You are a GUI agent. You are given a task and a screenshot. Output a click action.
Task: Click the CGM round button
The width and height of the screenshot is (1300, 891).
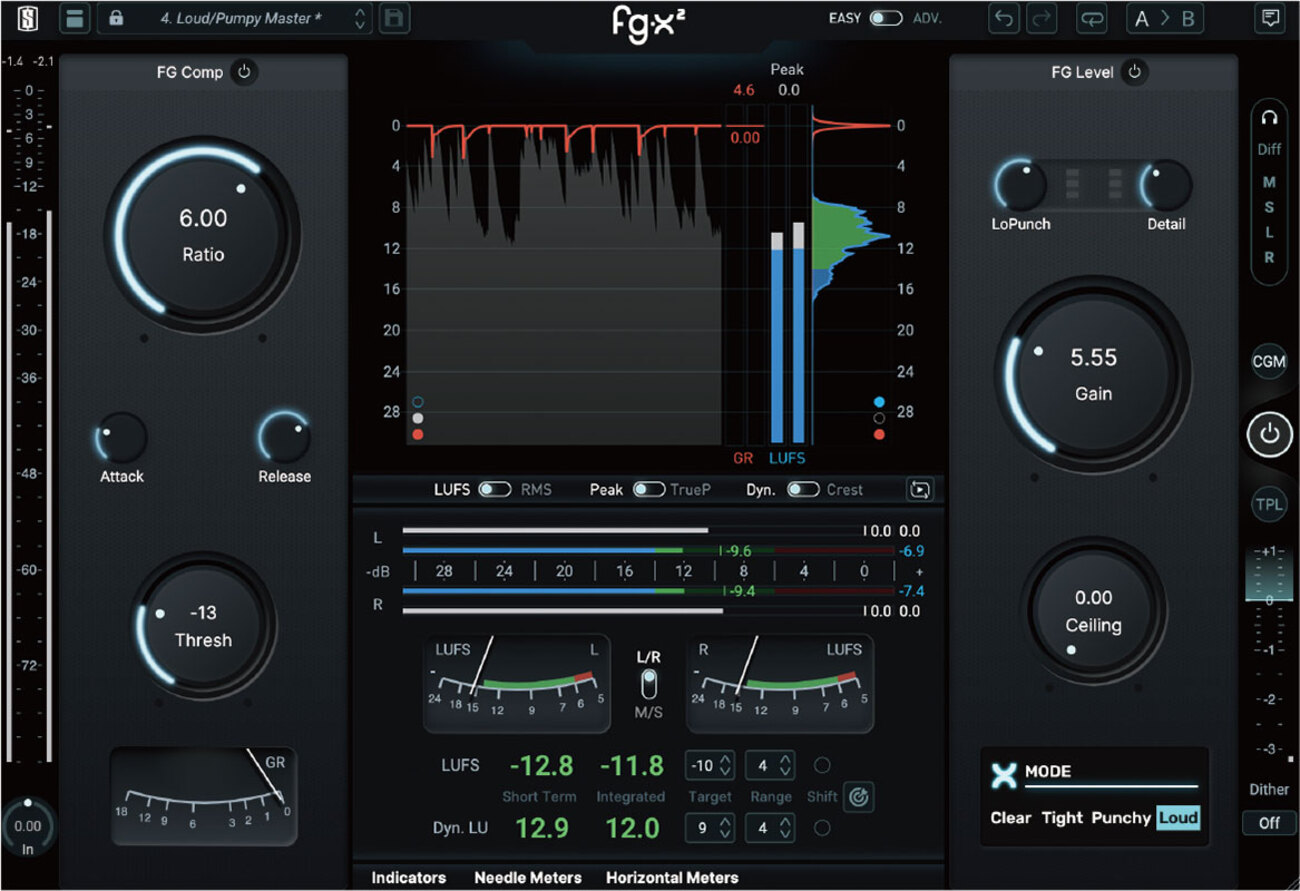(1269, 362)
